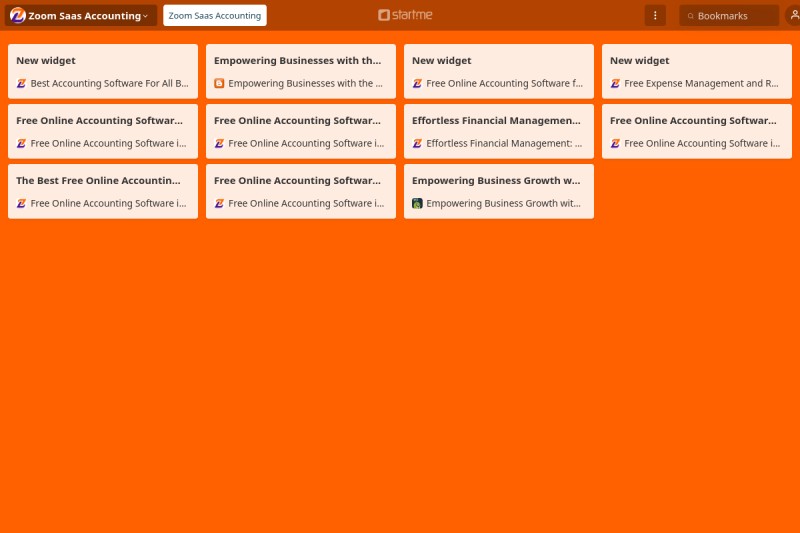Image resolution: width=800 pixels, height=533 pixels.
Task: Click the Zoom Saas round logo icon
Action: pos(18,15)
